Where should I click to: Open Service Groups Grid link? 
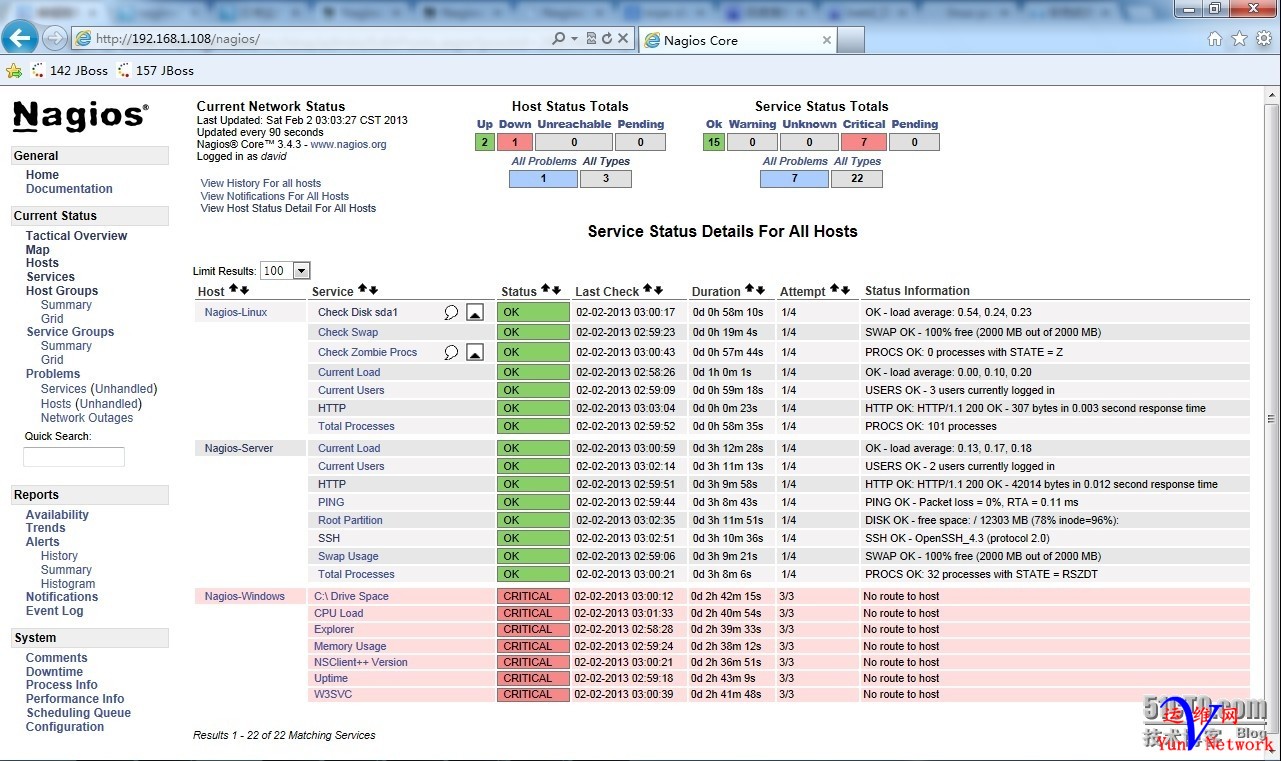point(52,360)
